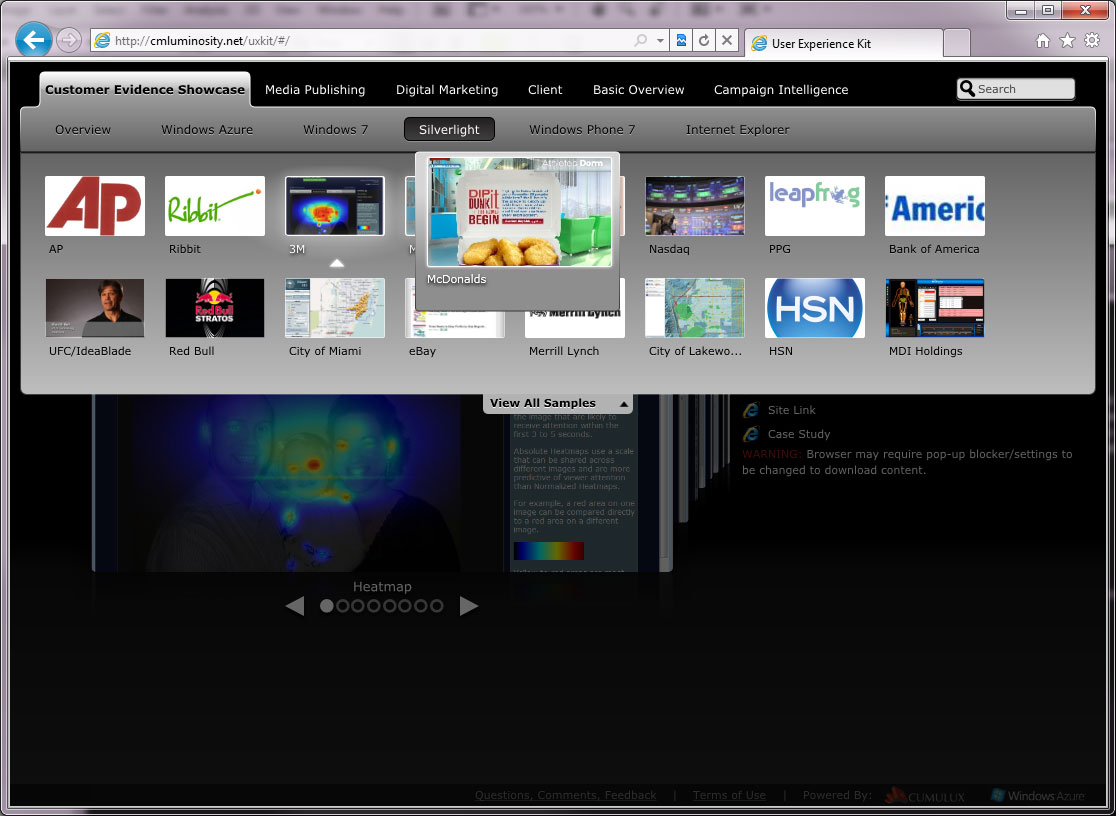This screenshot has width=1116, height=816.
Task: Open the Digital Marketing tab
Action: click(x=447, y=90)
